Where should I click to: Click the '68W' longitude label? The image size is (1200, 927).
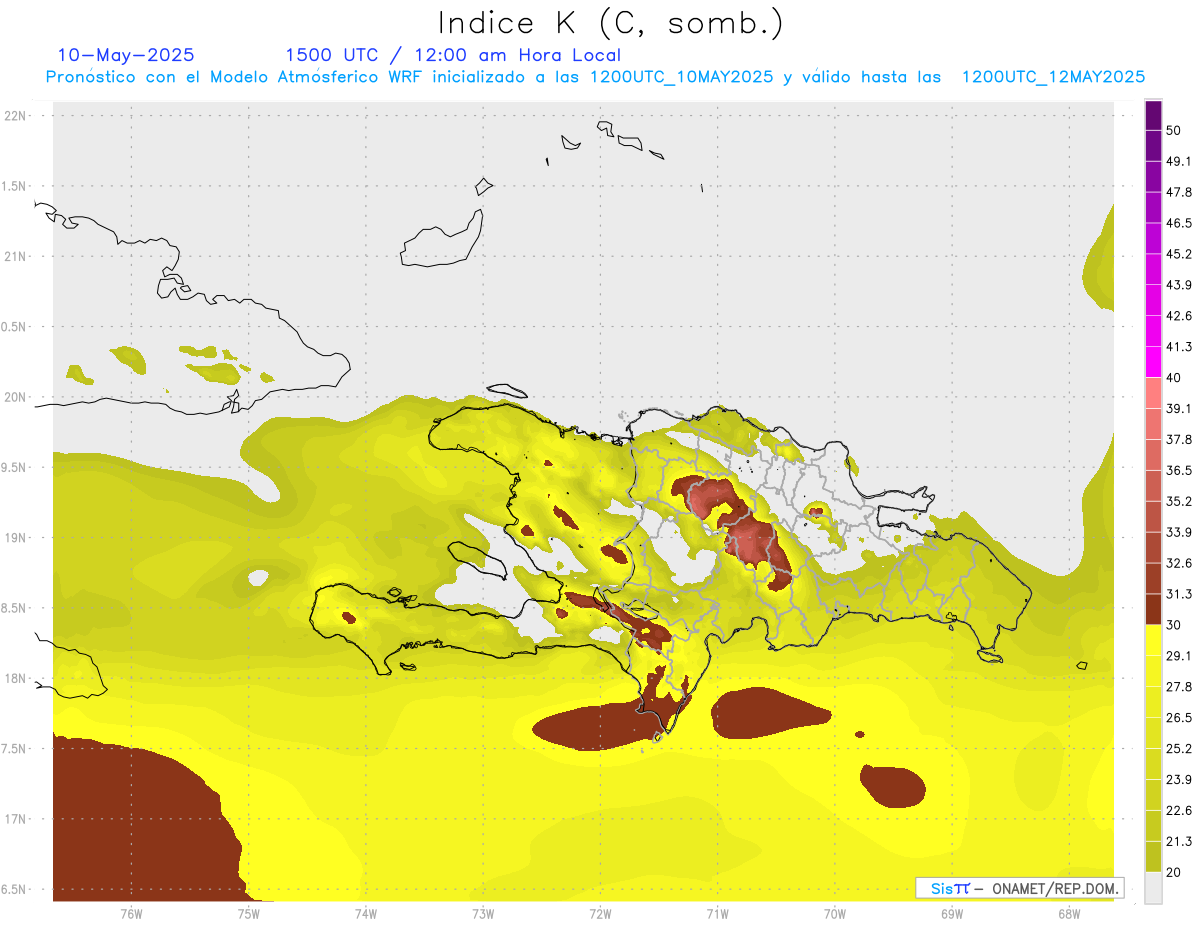click(x=1069, y=913)
